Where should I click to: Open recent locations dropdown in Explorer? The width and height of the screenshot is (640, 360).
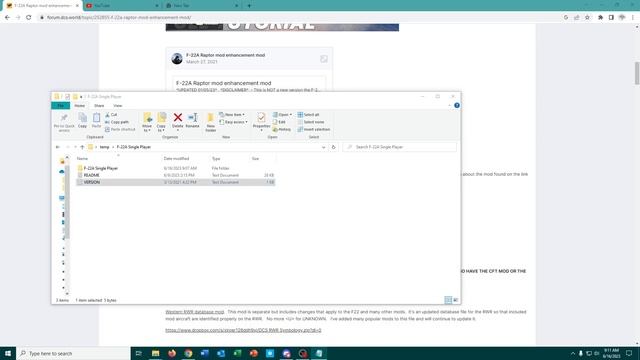pyautogui.click(x=75, y=147)
